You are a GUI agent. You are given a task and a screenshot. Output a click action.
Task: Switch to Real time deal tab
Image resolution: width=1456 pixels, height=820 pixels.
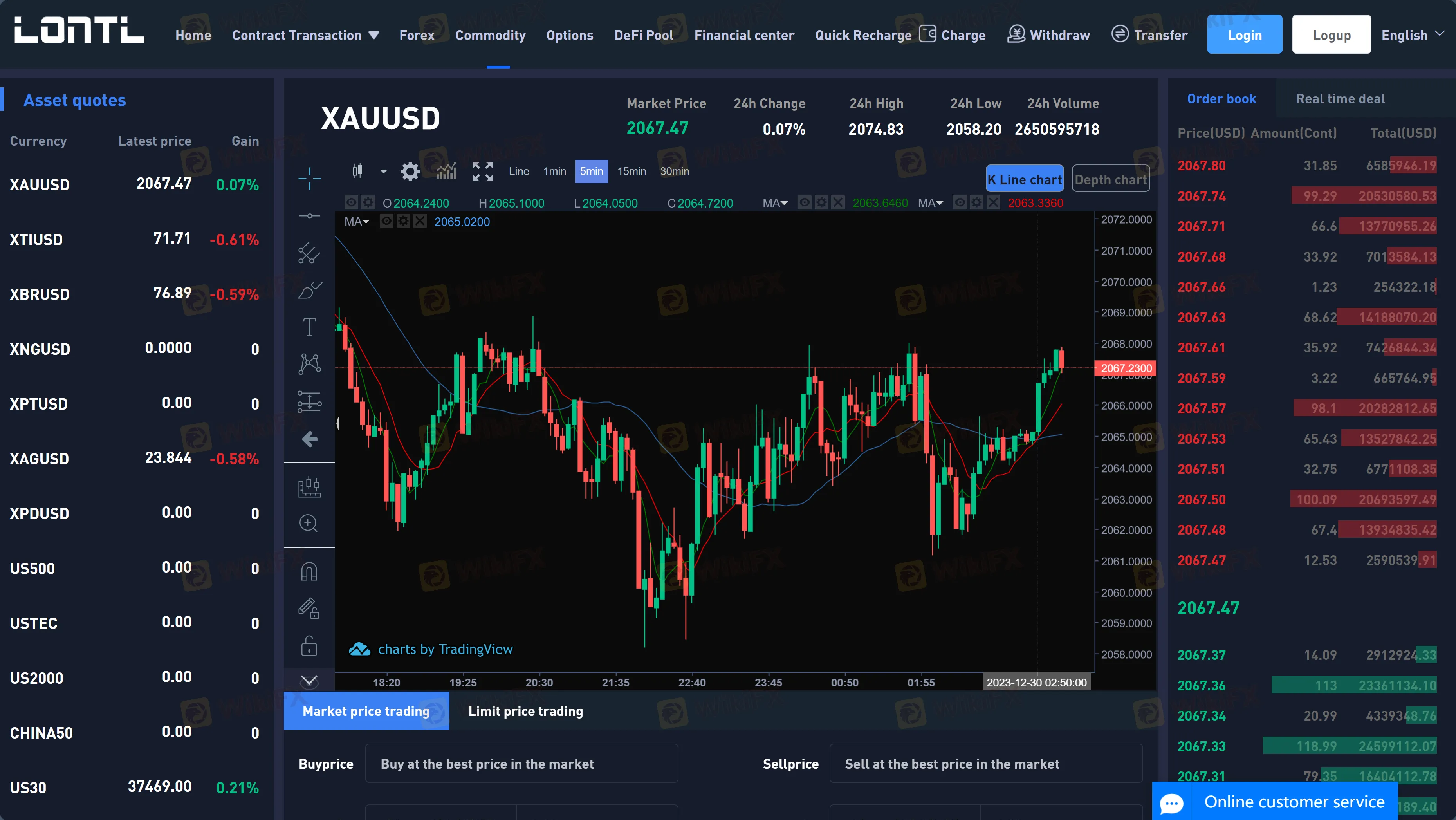click(x=1340, y=99)
